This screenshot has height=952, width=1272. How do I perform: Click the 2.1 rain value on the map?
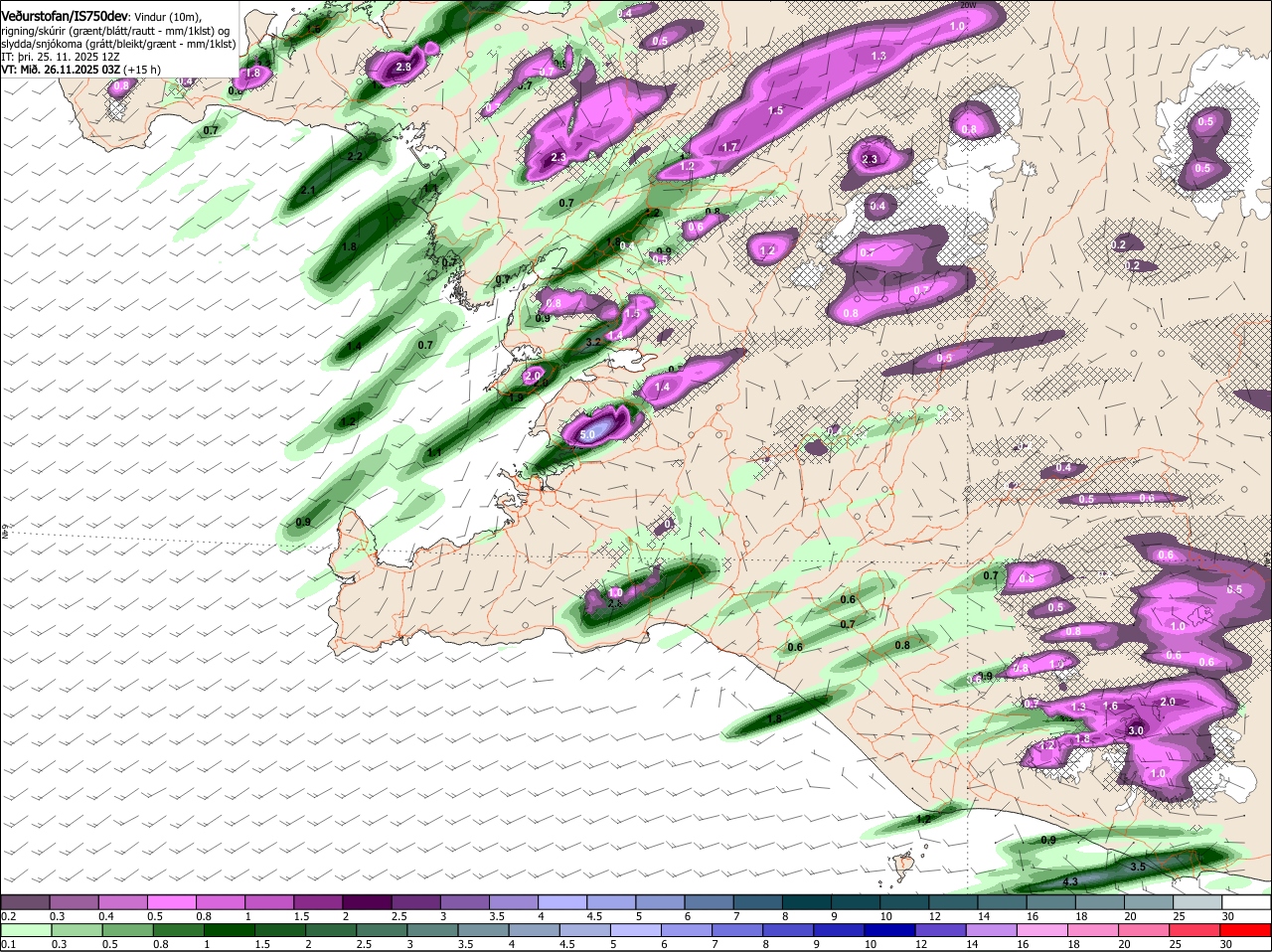308,190
